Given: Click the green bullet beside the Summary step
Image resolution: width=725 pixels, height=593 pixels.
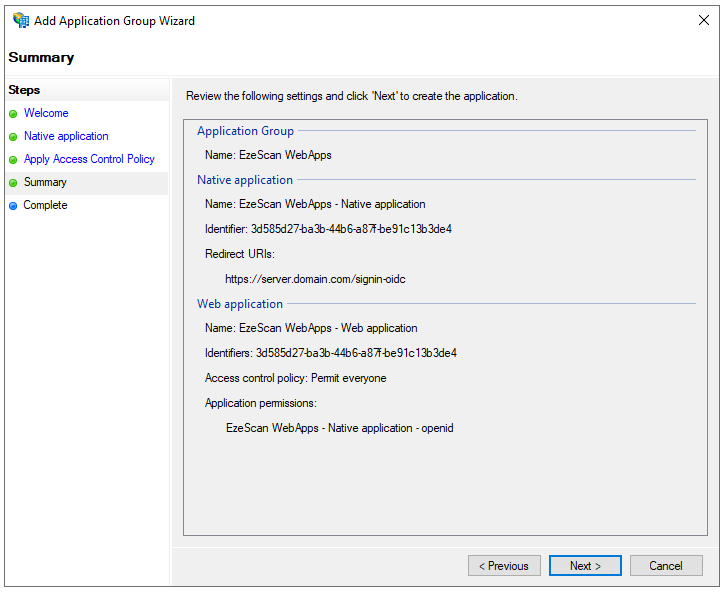Looking at the screenshot, I should pos(13,183).
